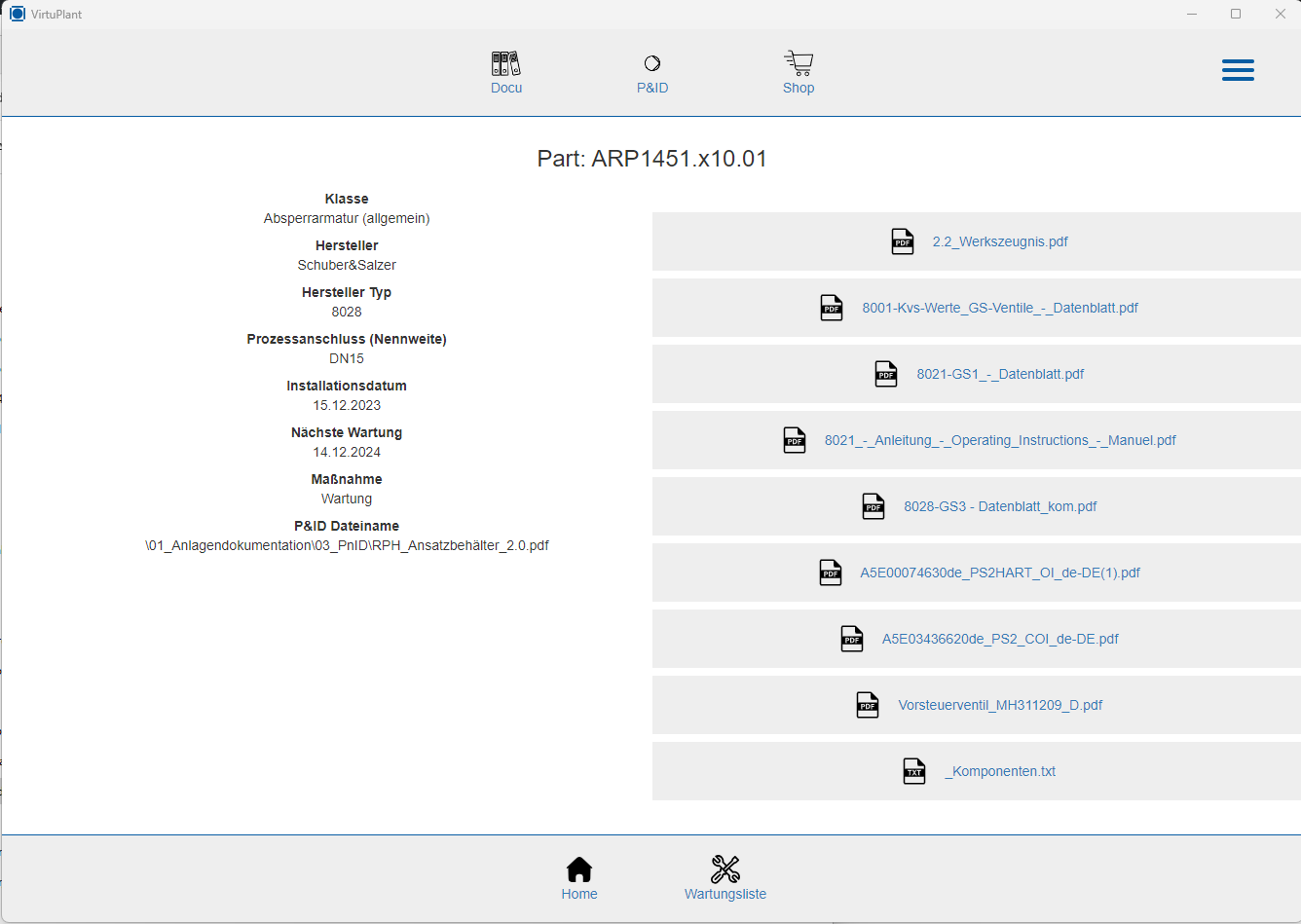The width and height of the screenshot is (1301, 924).
Task: Open the P&ID circle icon
Action: 652,63
